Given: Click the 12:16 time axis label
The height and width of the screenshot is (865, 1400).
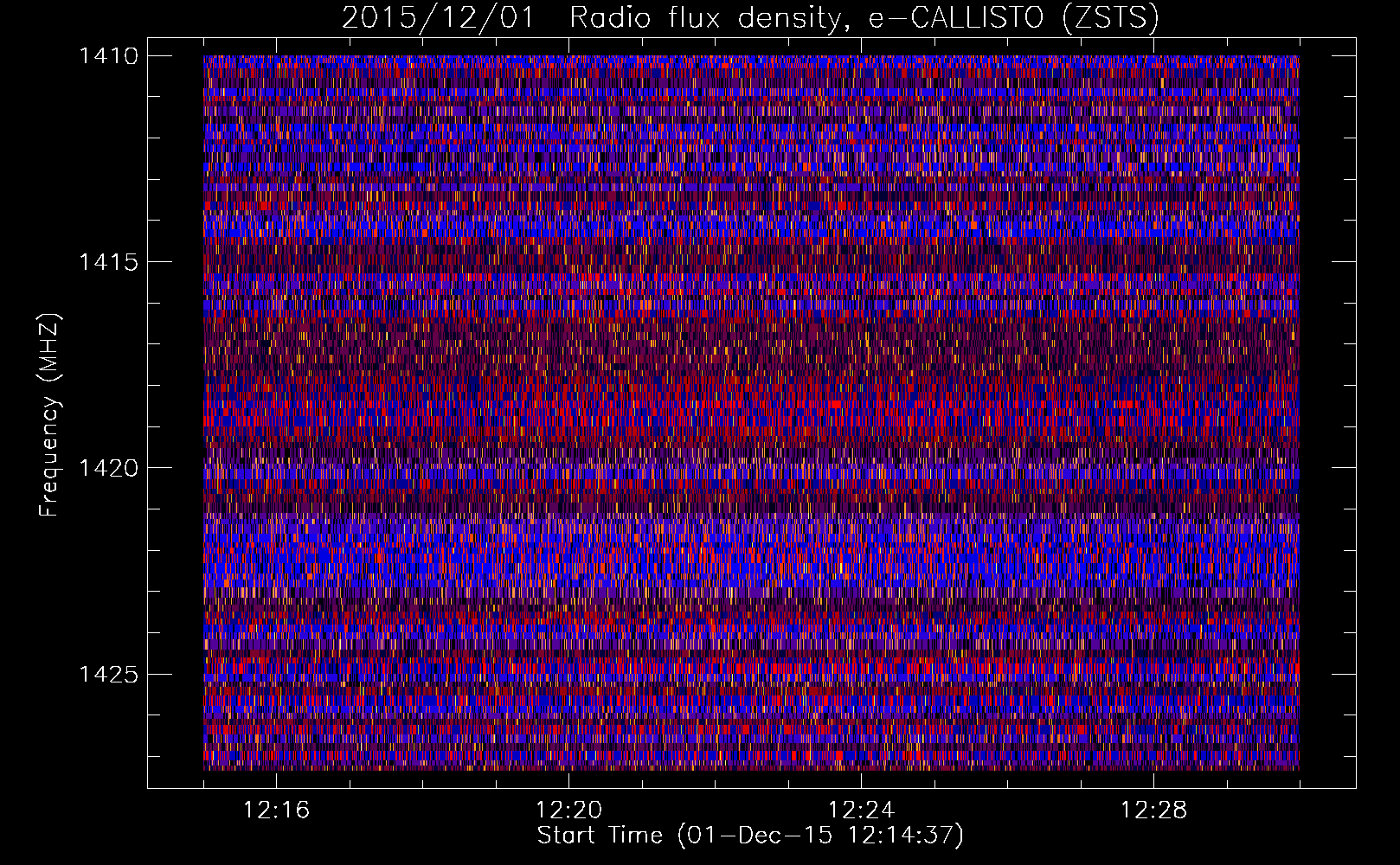Looking at the screenshot, I should (x=276, y=811).
